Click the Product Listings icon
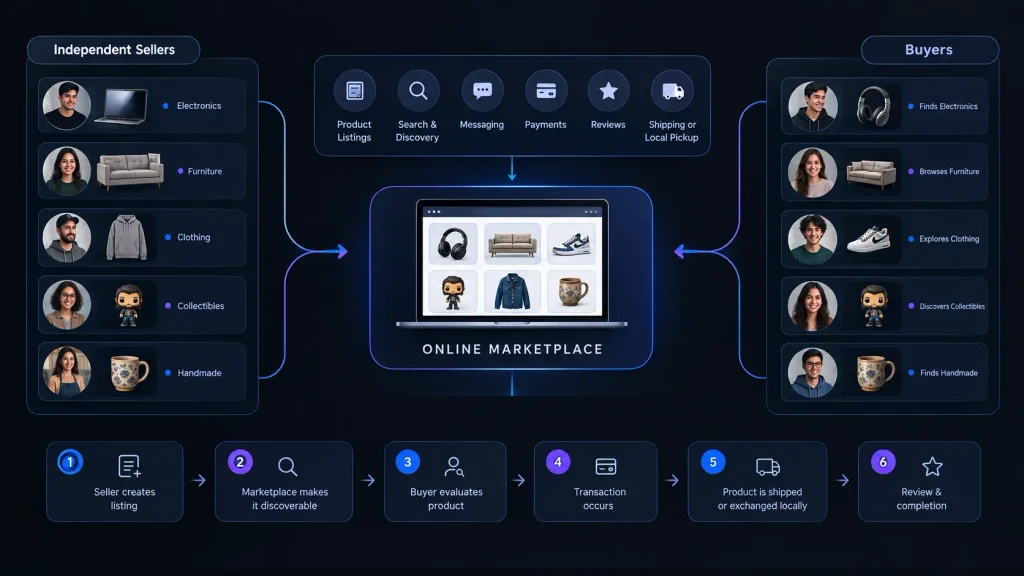Viewport: 1024px width, 576px height. (x=355, y=91)
